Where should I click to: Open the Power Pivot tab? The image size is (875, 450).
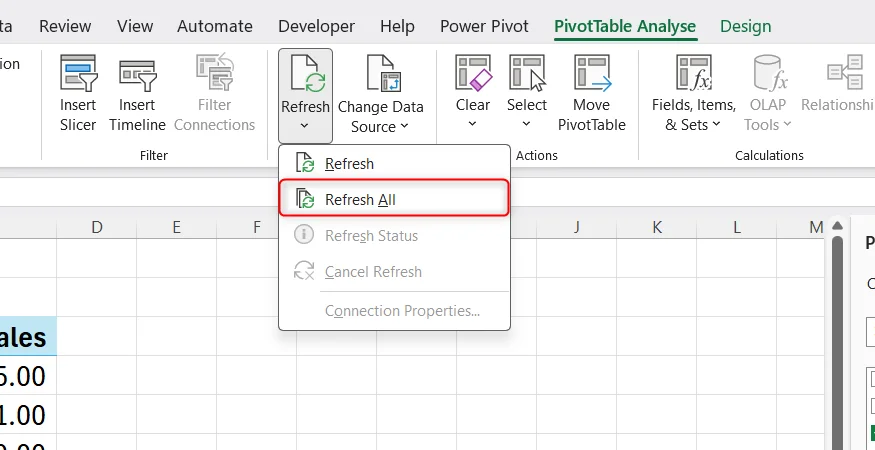click(484, 26)
